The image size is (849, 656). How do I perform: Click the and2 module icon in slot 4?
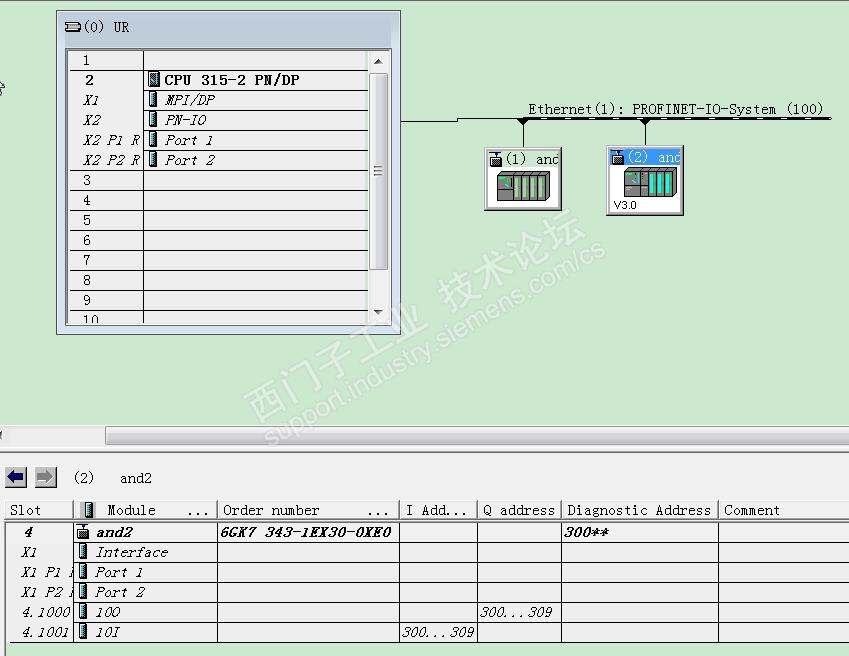point(83,532)
